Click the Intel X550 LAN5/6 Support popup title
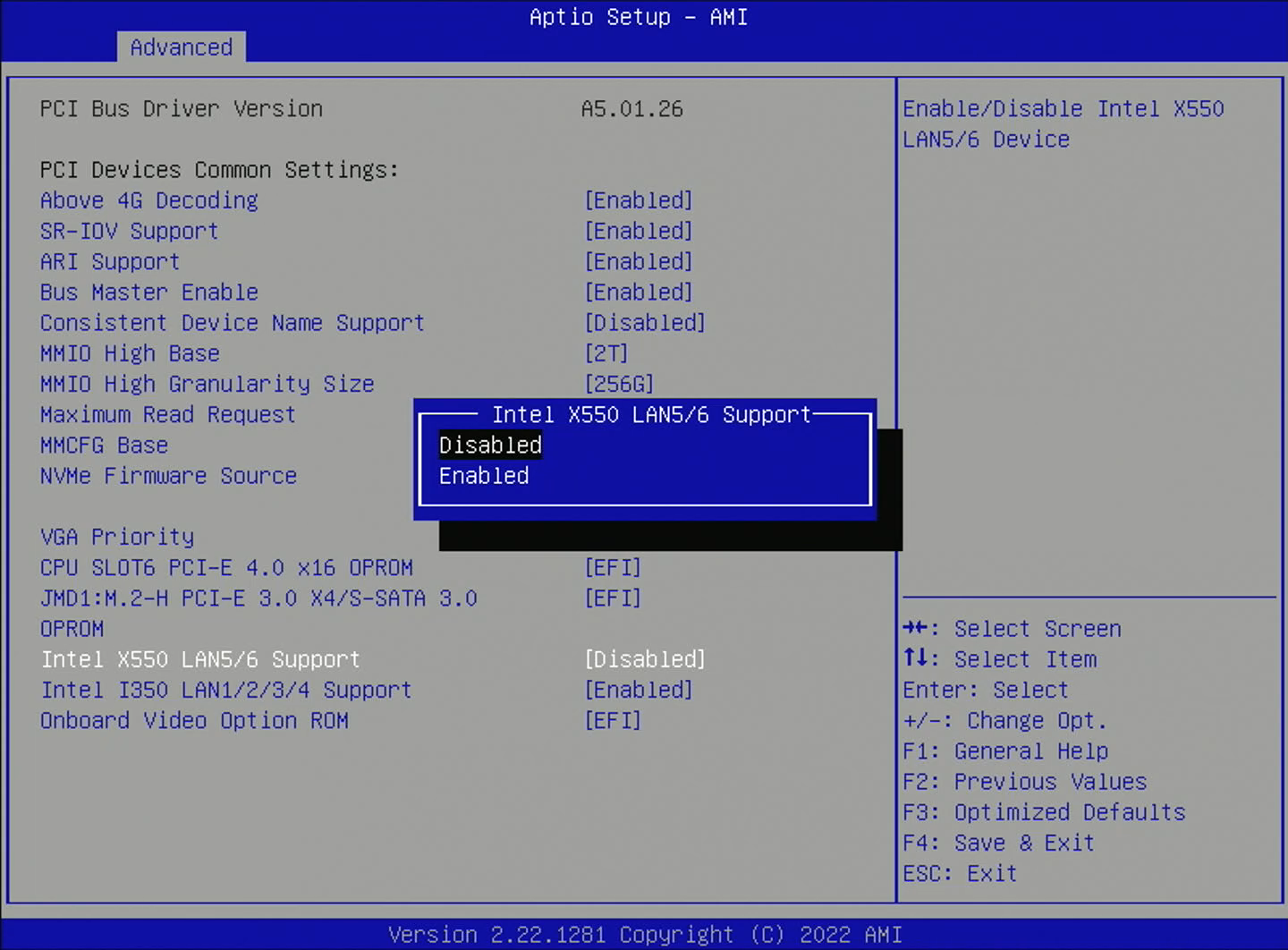The image size is (1288, 950). tap(651, 415)
